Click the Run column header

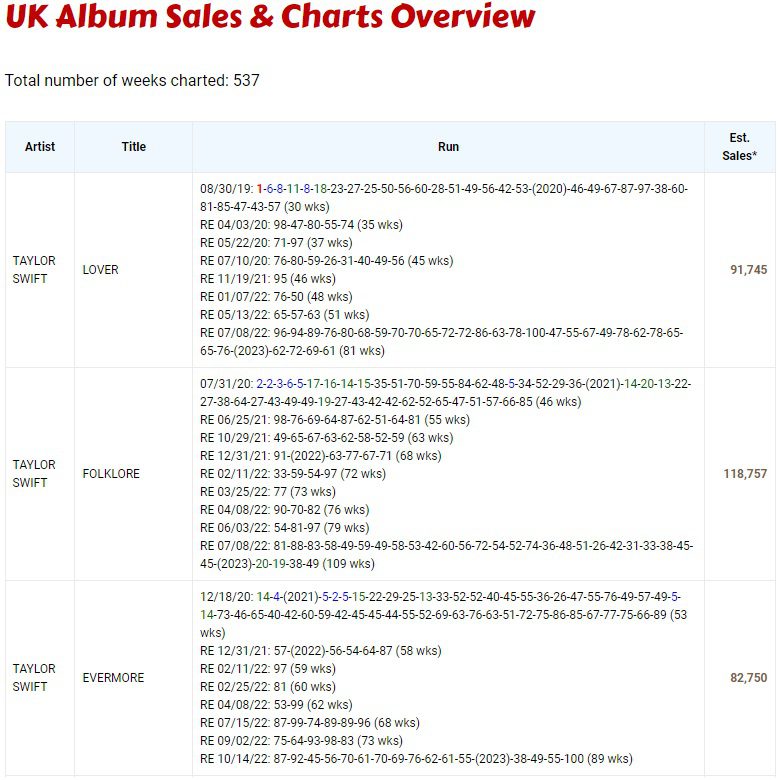(448, 147)
